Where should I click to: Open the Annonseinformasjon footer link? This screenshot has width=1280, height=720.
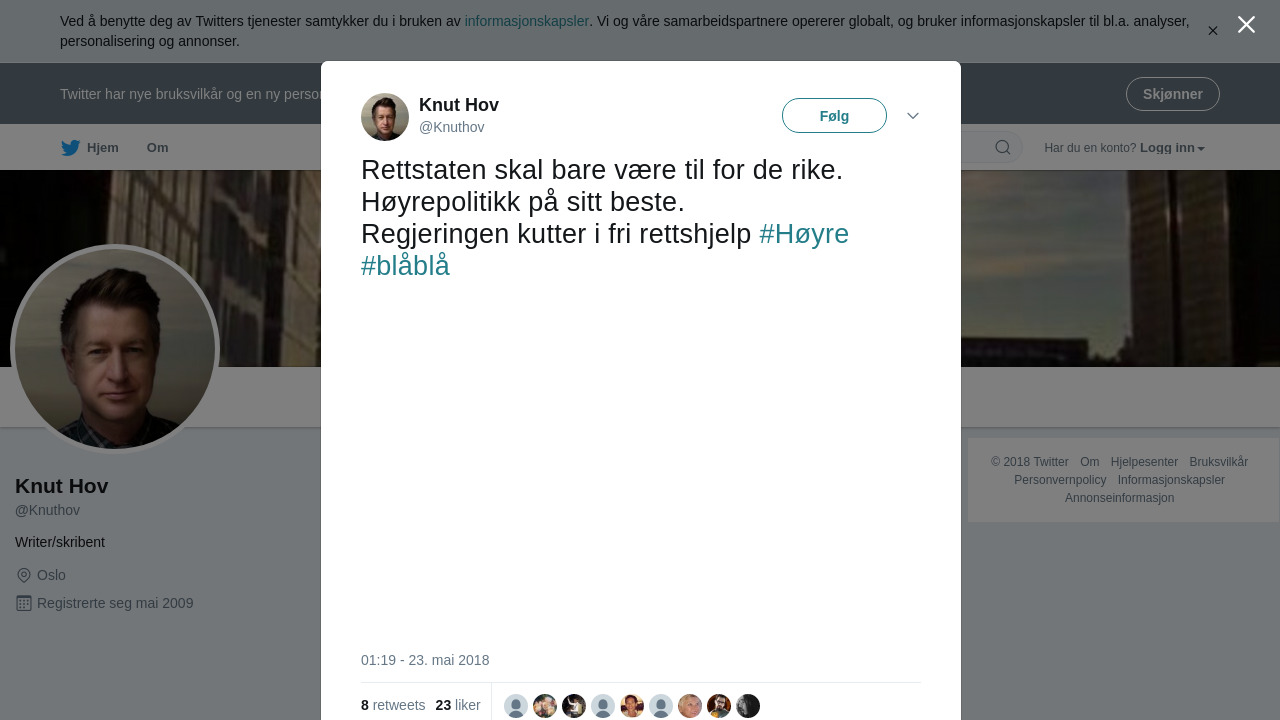pyautogui.click(x=1119, y=498)
